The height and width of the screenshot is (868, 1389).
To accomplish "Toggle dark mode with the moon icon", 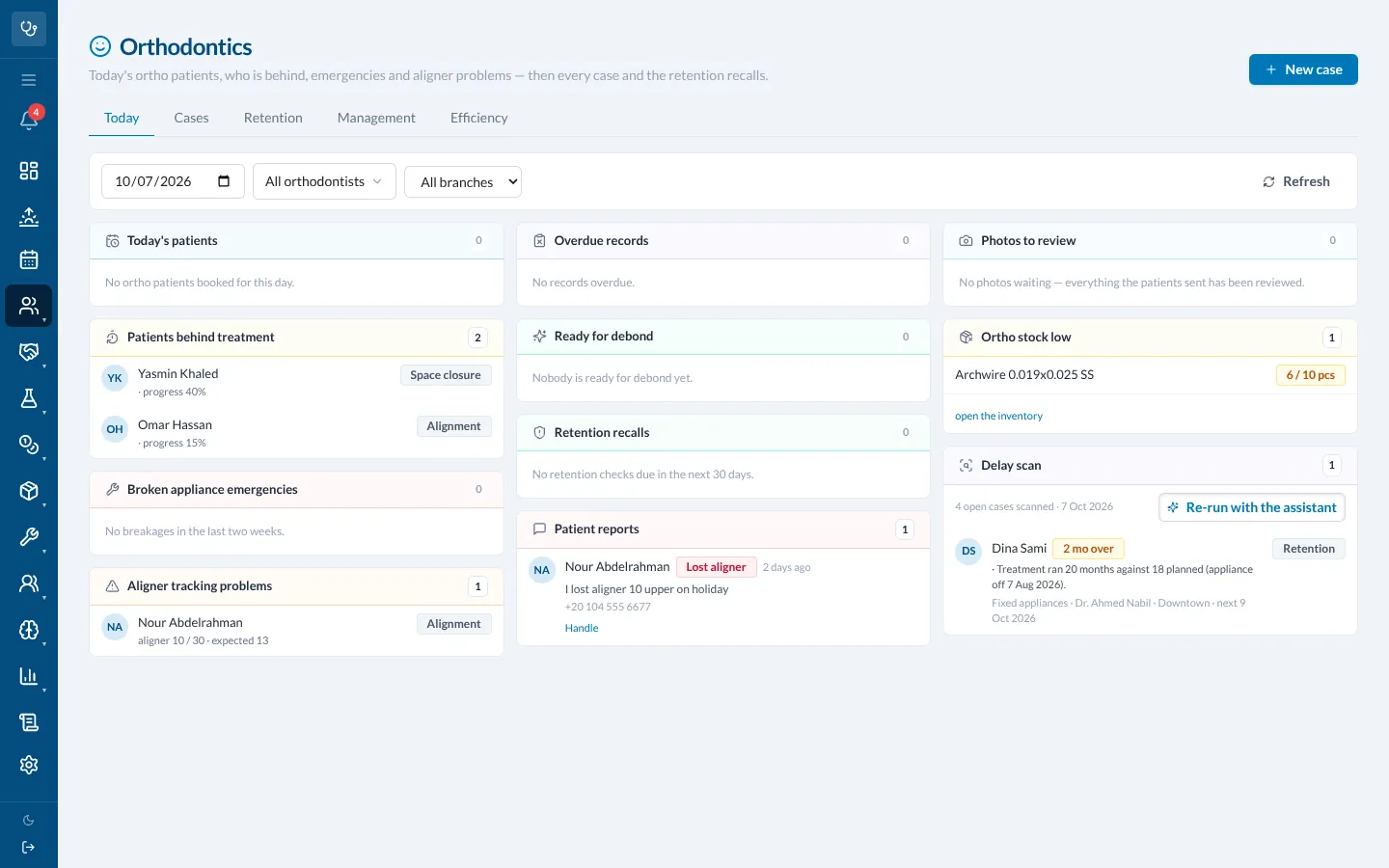I will click(x=29, y=821).
